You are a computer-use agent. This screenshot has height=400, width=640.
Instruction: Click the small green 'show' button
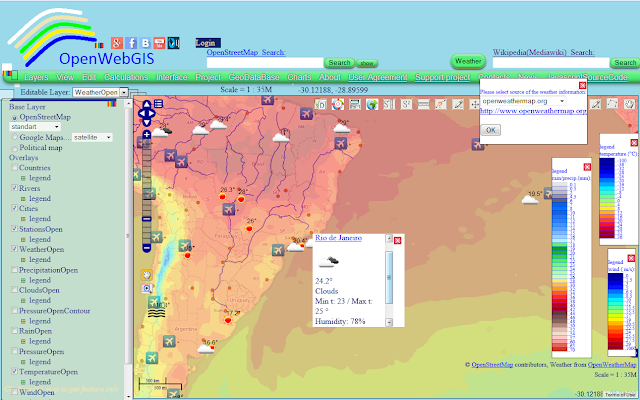tap(367, 63)
